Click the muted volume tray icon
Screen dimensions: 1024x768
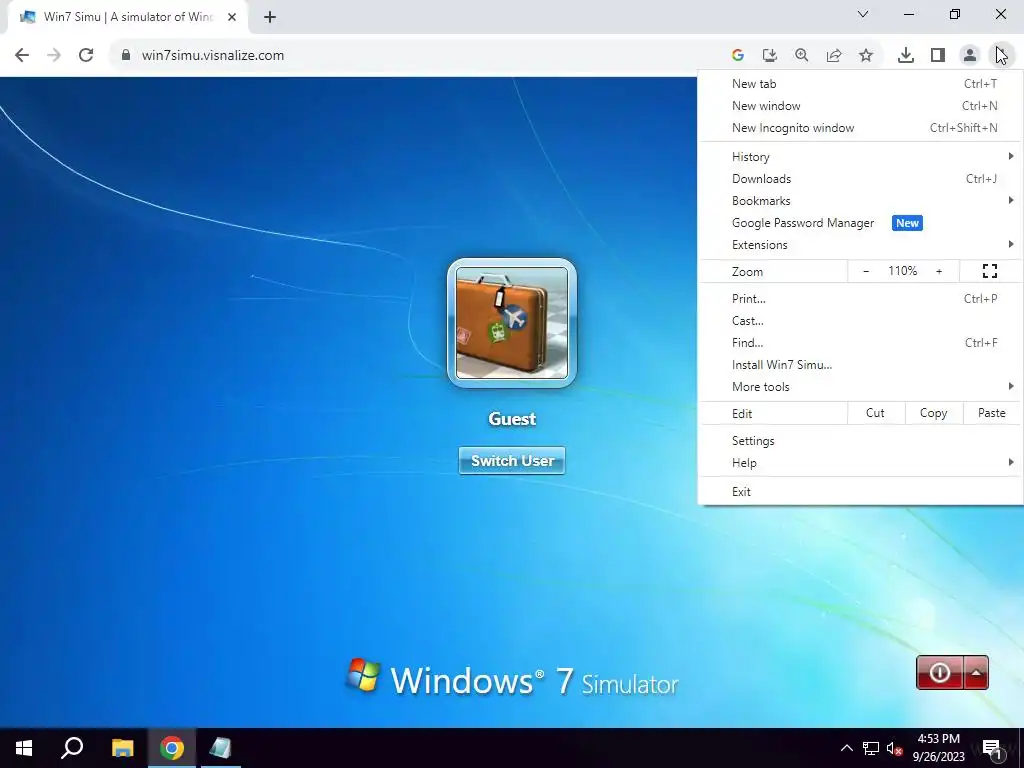coord(895,748)
